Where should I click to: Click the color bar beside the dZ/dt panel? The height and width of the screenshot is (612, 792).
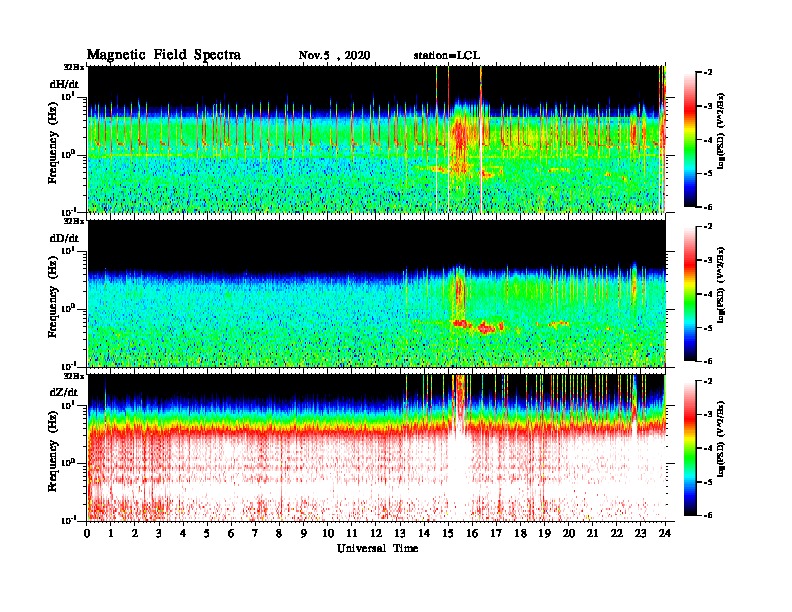[690, 448]
